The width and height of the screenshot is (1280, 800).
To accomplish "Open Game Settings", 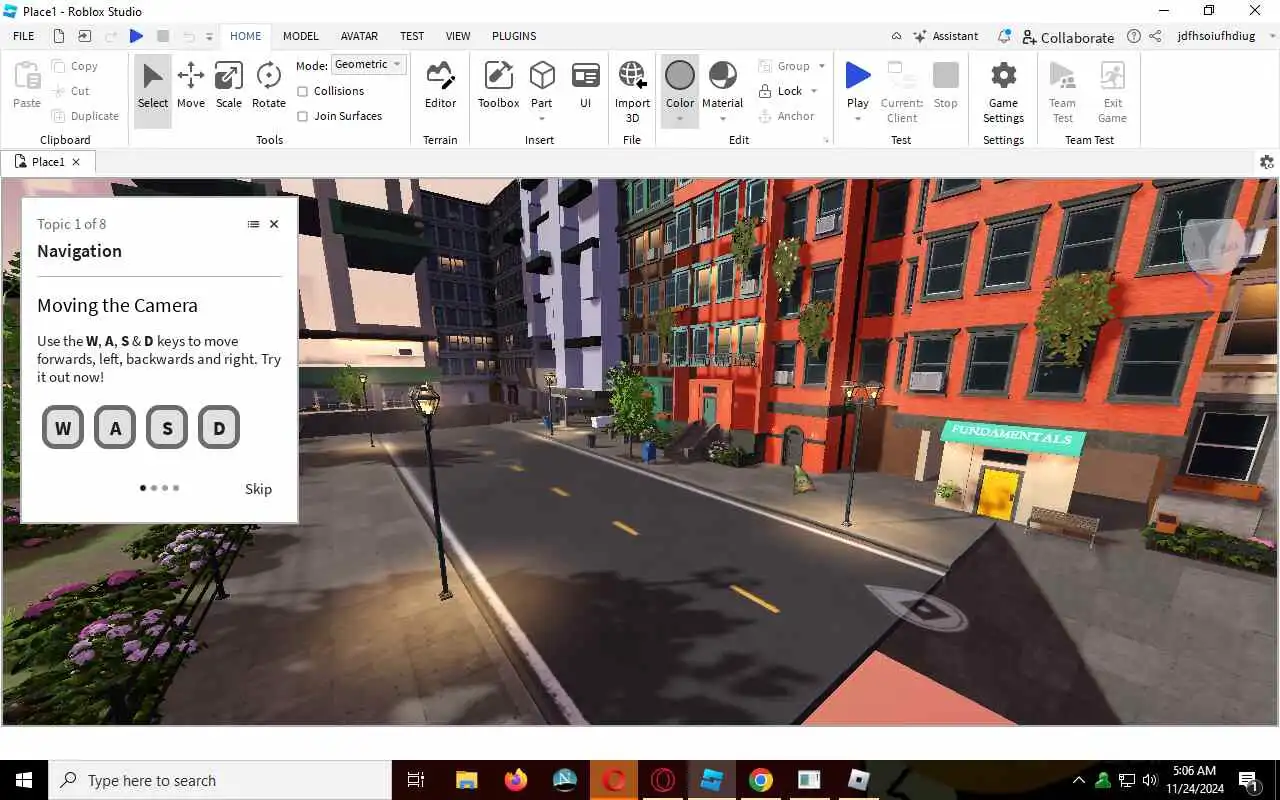I will click(1003, 92).
